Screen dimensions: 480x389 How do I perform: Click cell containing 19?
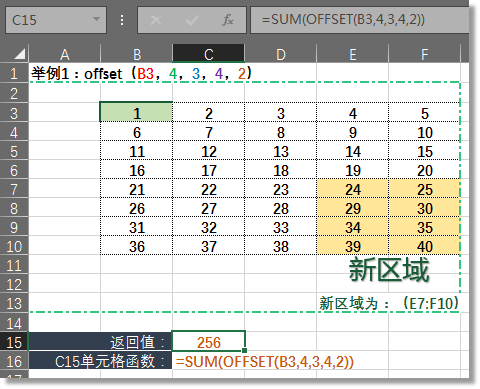(353, 170)
